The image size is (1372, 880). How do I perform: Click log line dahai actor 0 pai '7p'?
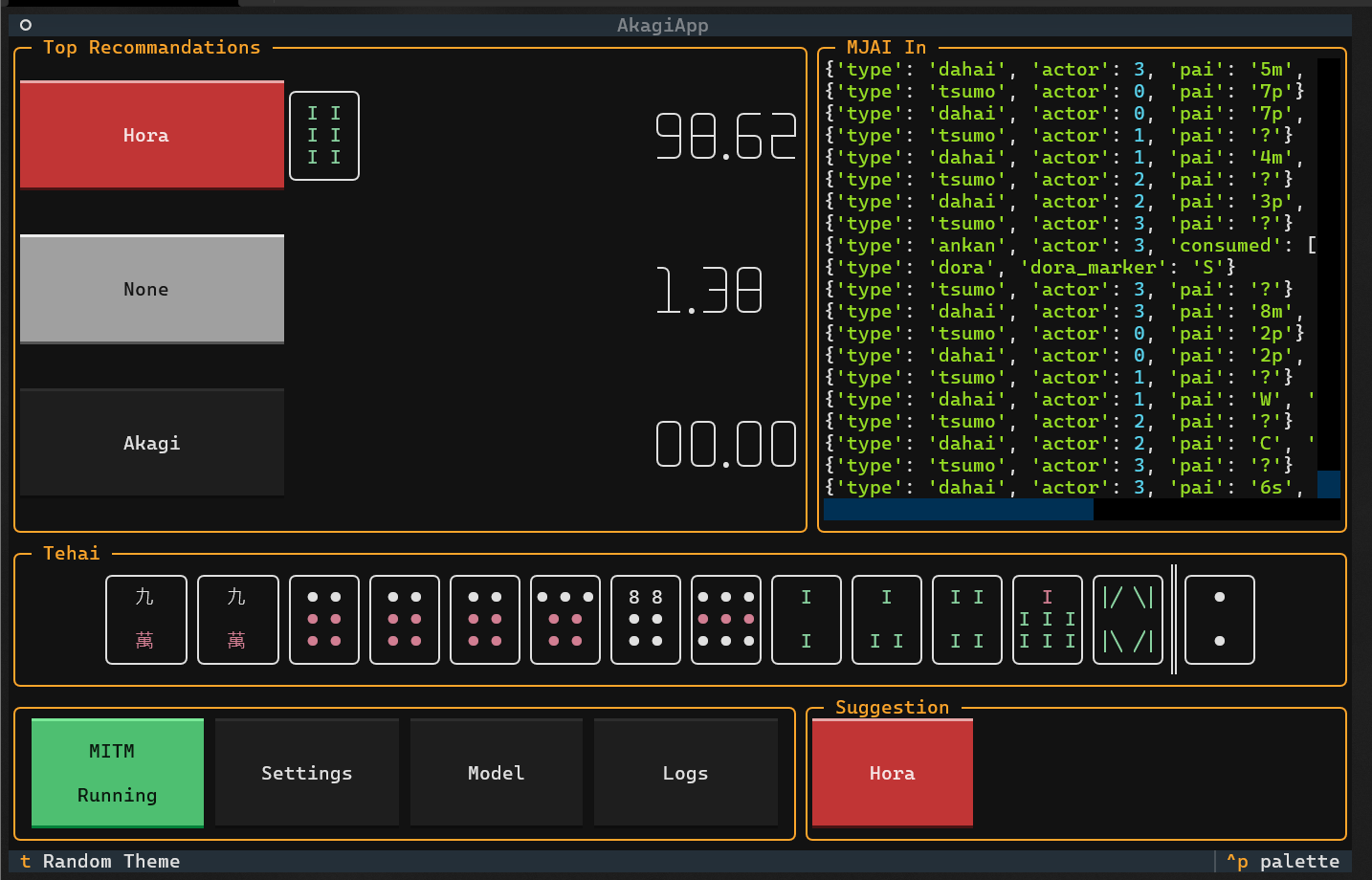pos(1065,113)
